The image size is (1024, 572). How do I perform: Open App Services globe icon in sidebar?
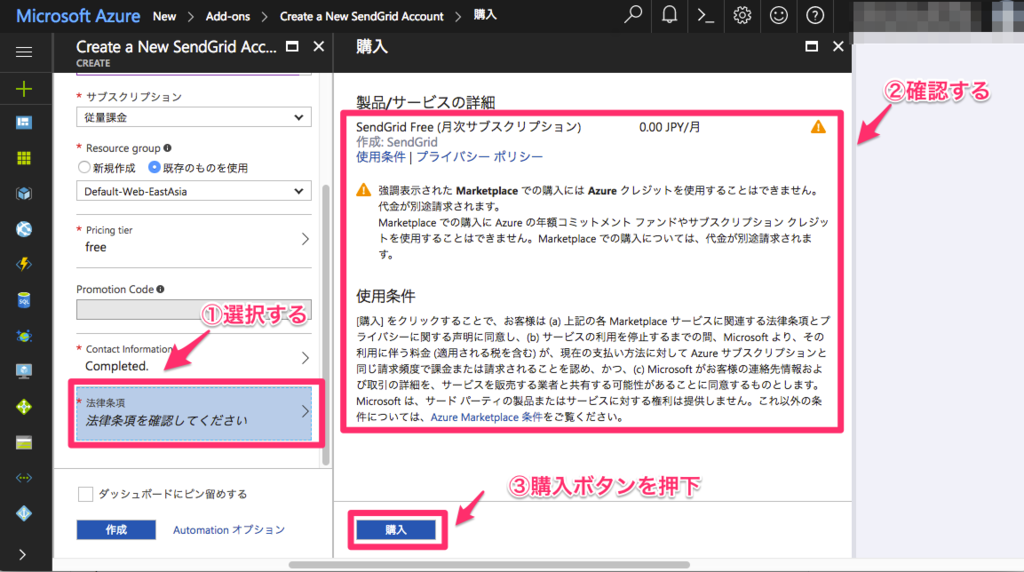24,229
